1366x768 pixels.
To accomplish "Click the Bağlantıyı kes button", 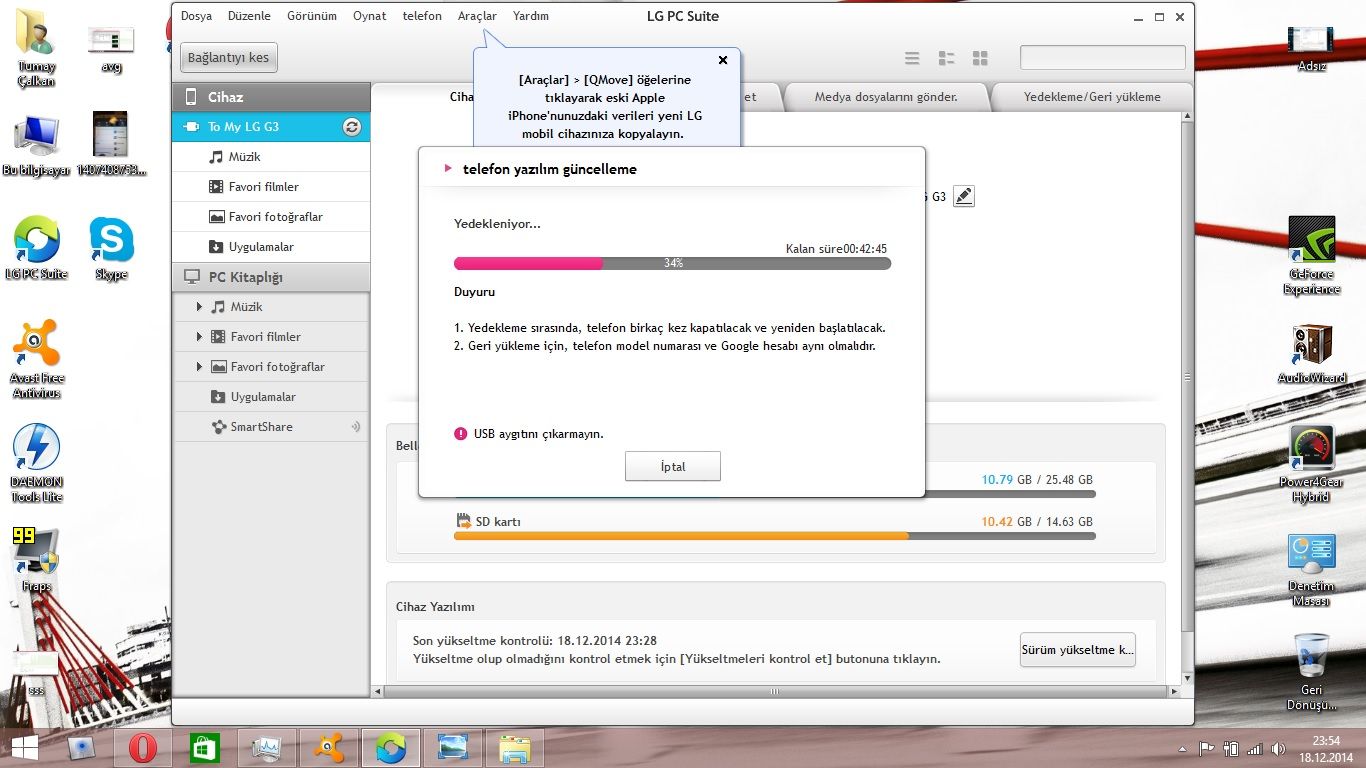I will 229,57.
